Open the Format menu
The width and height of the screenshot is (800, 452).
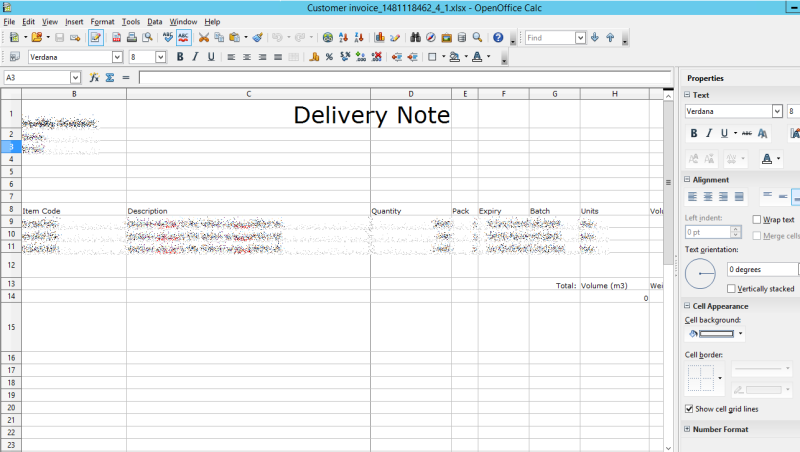[102, 21]
